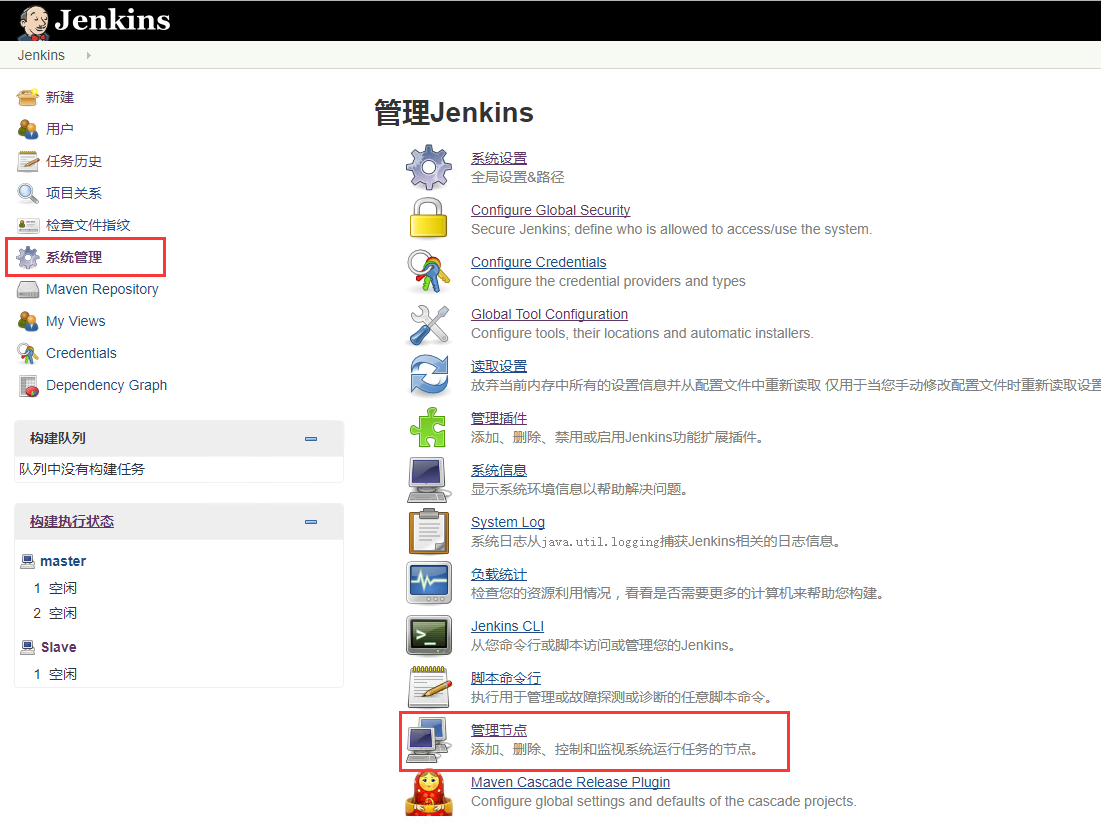The image size is (1101, 823).
Task: Click the Maven Repository drive icon
Action: (28, 289)
